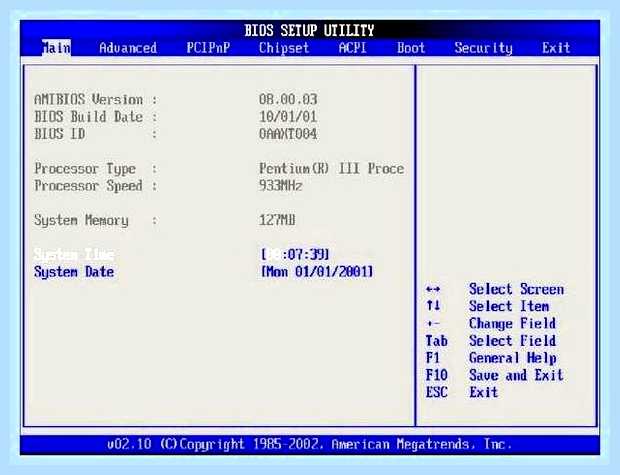Viewport: 620px width, 475px height.
Task: Switch to the PCIPnP tab
Action: tap(208, 48)
